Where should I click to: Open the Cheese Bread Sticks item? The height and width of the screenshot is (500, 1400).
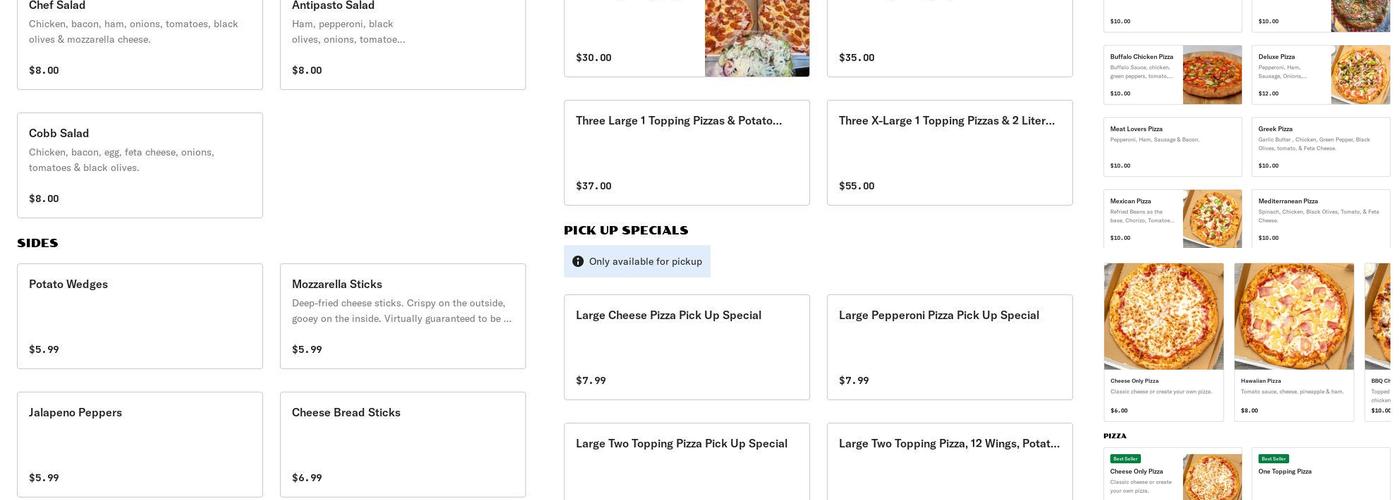coord(402,444)
